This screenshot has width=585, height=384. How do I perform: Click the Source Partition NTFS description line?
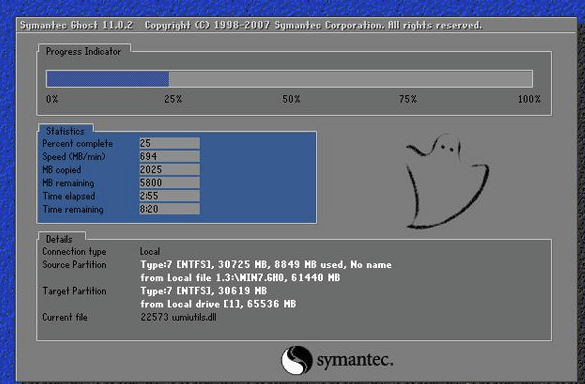click(266, 265)
